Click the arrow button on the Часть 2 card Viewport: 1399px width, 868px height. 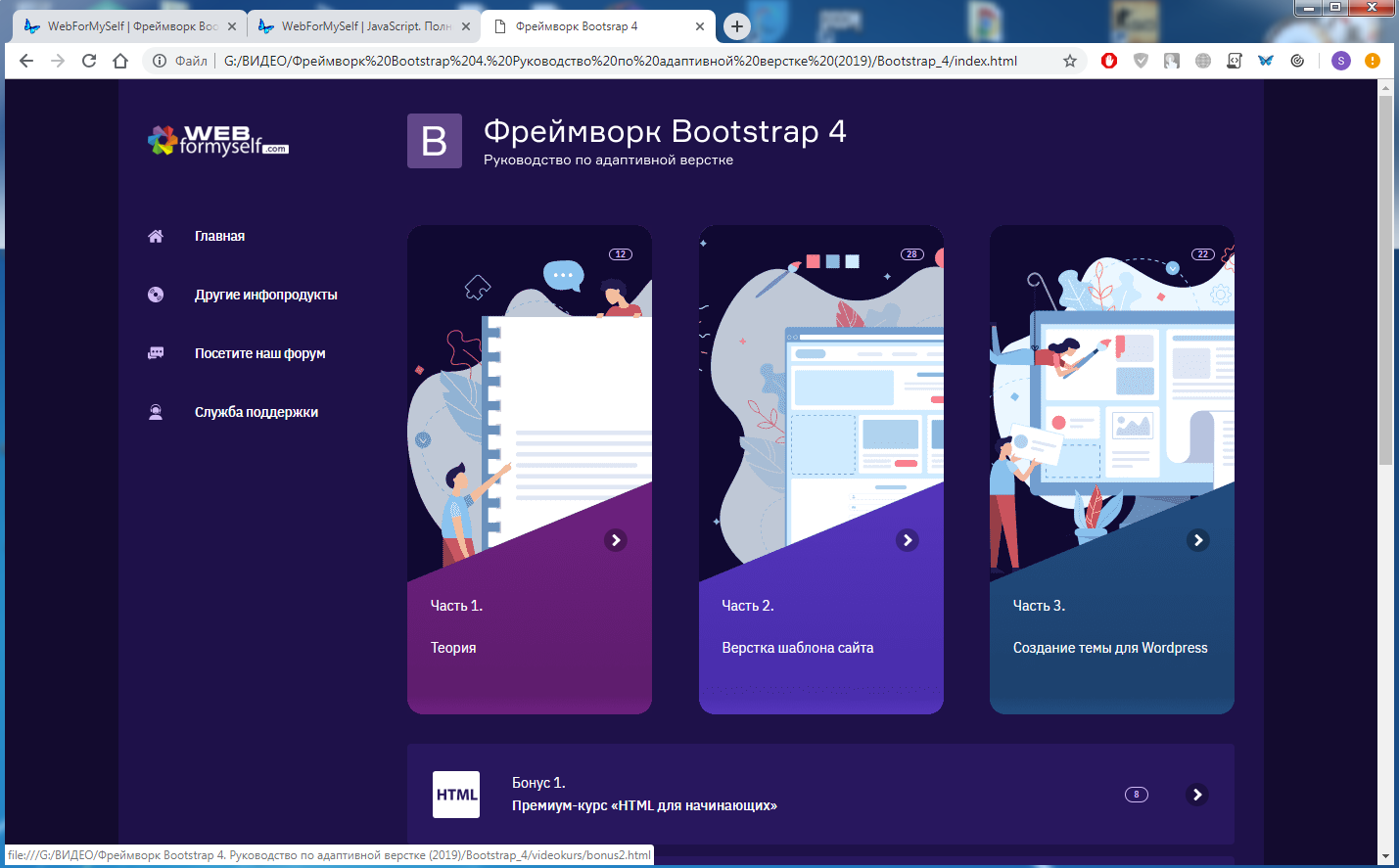(x=908, y=540)
